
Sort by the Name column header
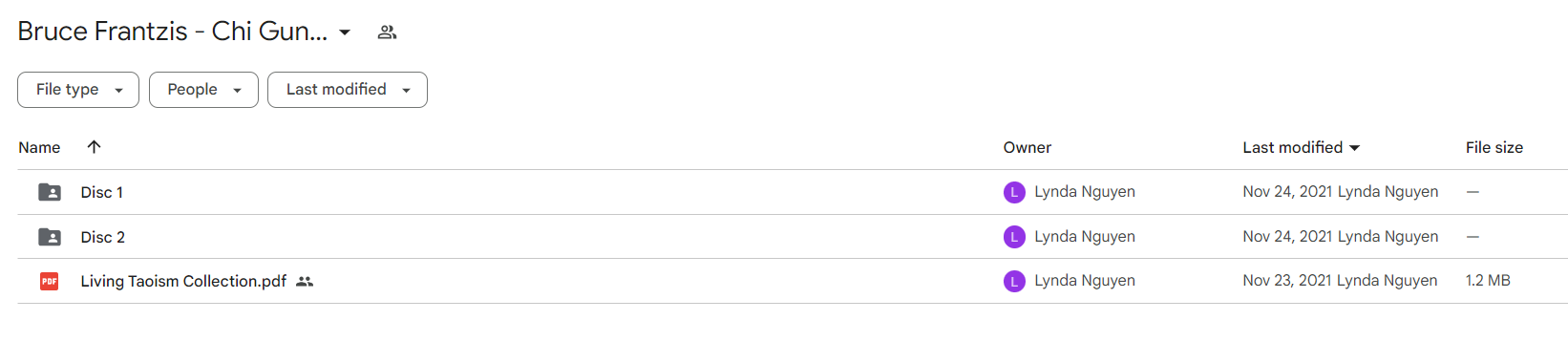[x=39, y=147]
